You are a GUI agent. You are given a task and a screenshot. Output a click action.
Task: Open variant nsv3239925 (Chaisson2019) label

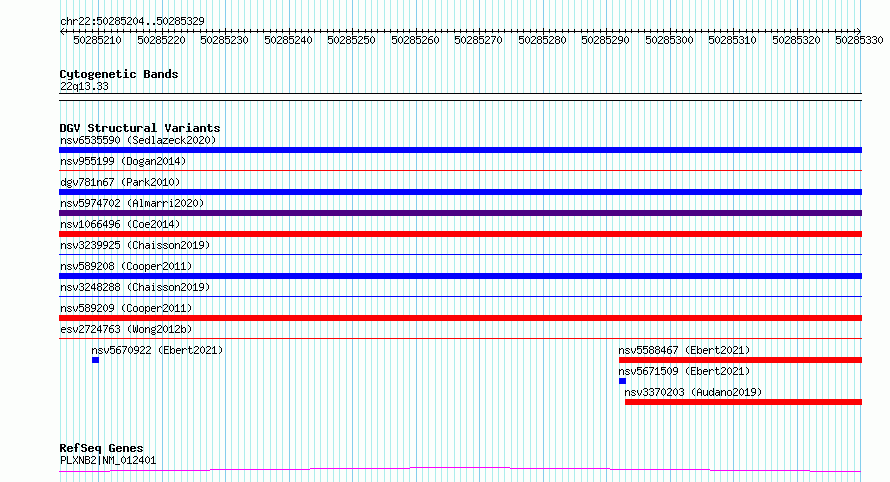point(135,245)
